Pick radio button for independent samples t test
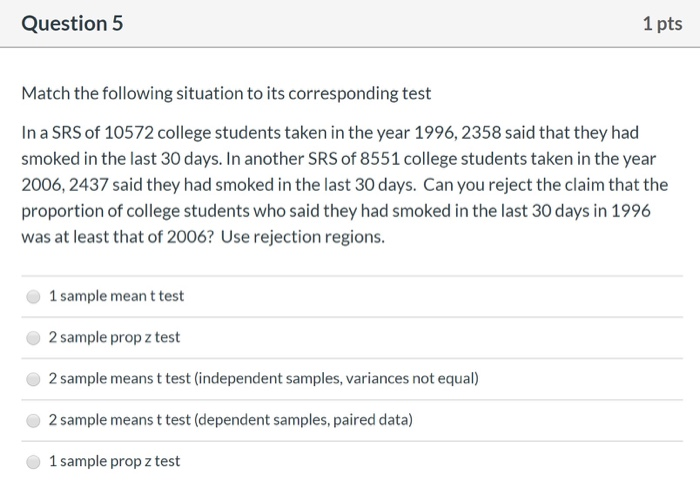The width and height of the screenshot is (700, 503). [34, 379]
